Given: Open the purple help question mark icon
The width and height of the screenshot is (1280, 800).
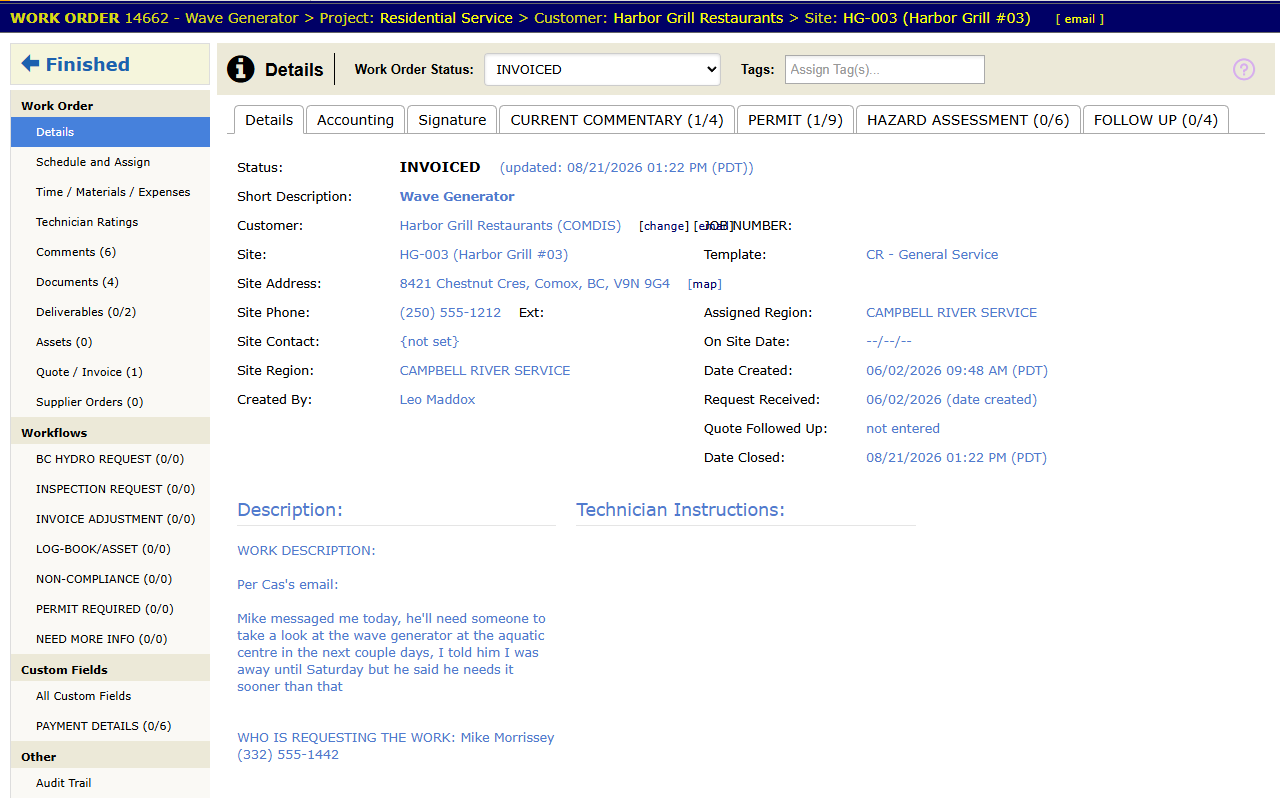Looking at the screenshot, I should point(1244,69).
